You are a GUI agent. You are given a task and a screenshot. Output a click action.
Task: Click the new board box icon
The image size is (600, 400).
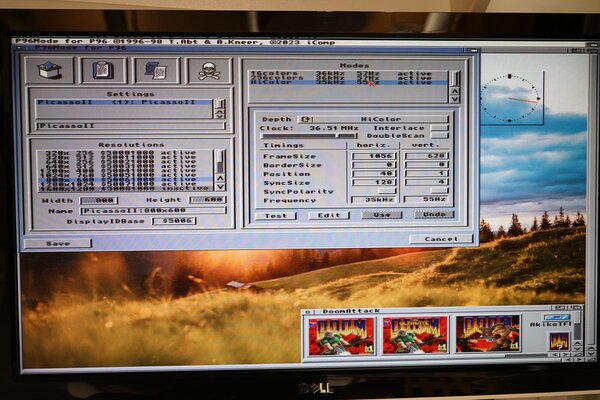[50, 70]
